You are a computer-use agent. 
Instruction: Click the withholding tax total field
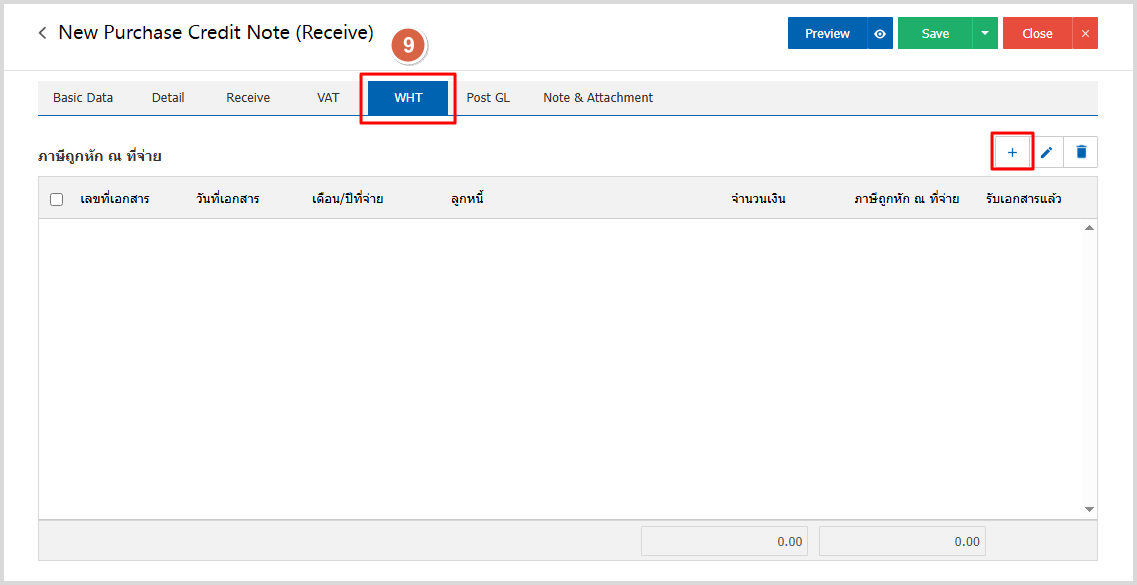pyautogui.click(x=901, y=541)
